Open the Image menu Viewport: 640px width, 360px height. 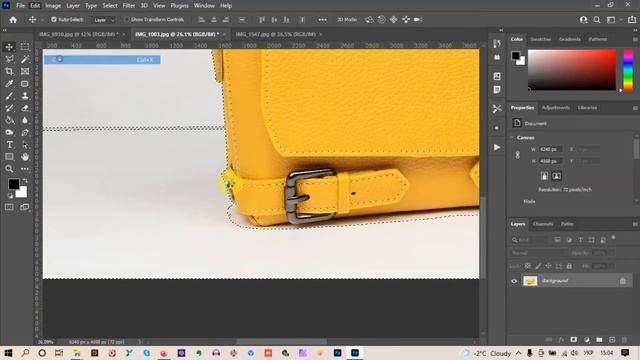pyautogui.click(x=53, y=6)
